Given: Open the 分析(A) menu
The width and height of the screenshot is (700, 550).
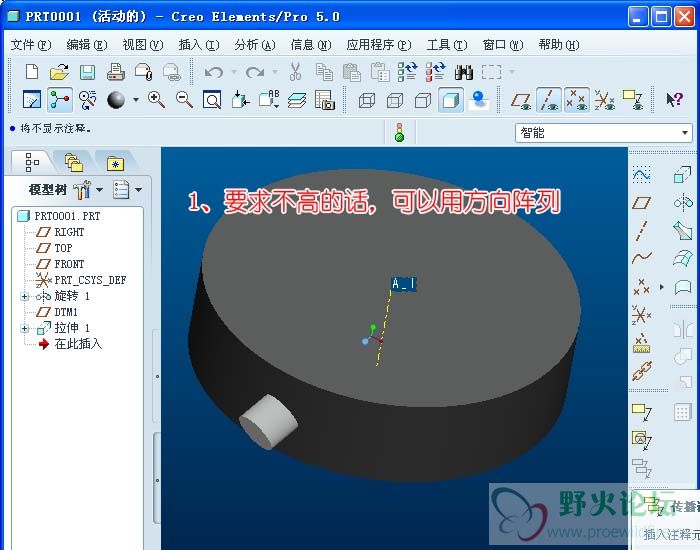Looking at the screenshot, I should 255,45.
